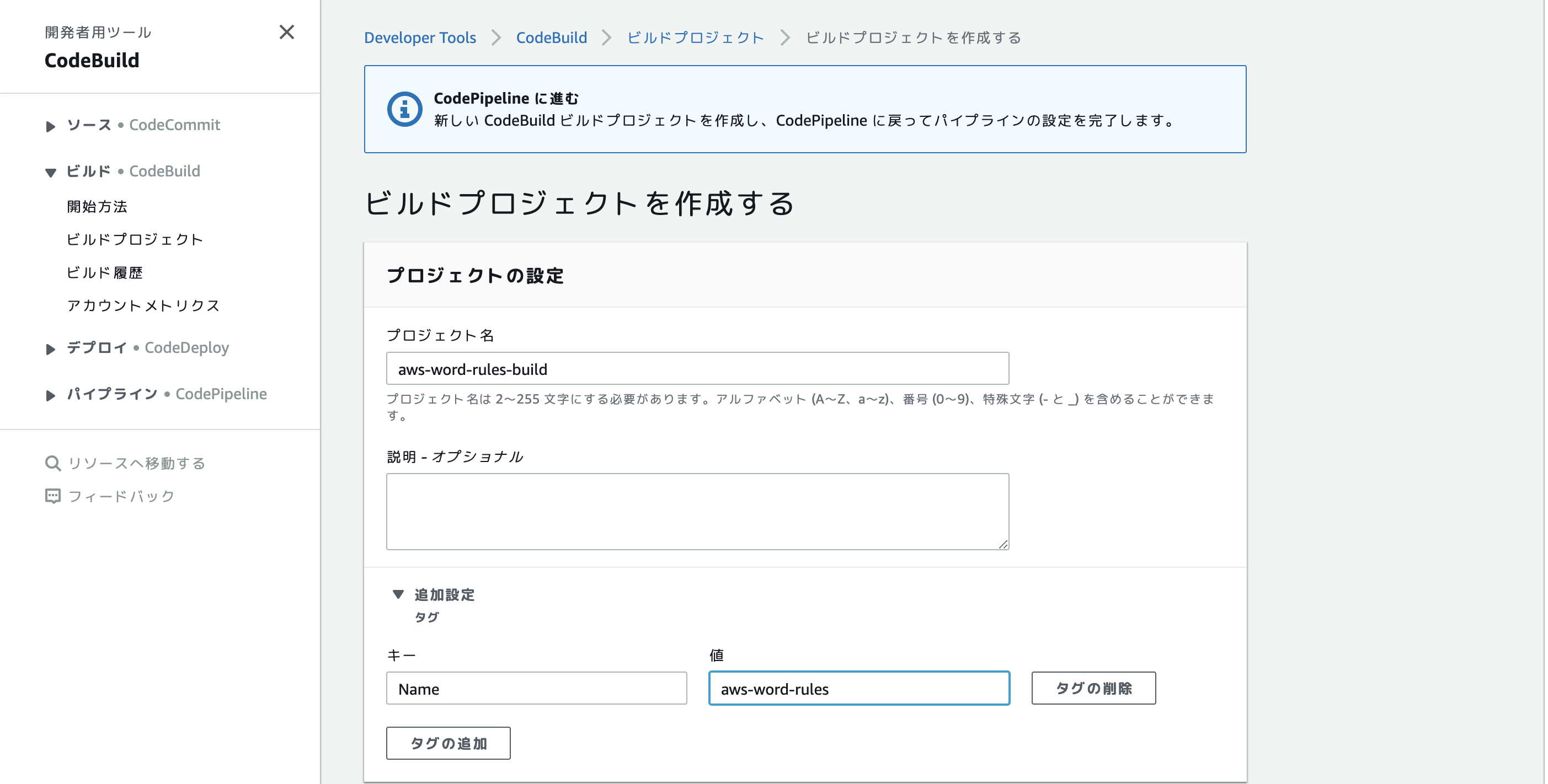Go to ビルドプロジェクト breadcrumb link
The height and width of the screenshot is (784, 1548).
[x=695, y=37]
